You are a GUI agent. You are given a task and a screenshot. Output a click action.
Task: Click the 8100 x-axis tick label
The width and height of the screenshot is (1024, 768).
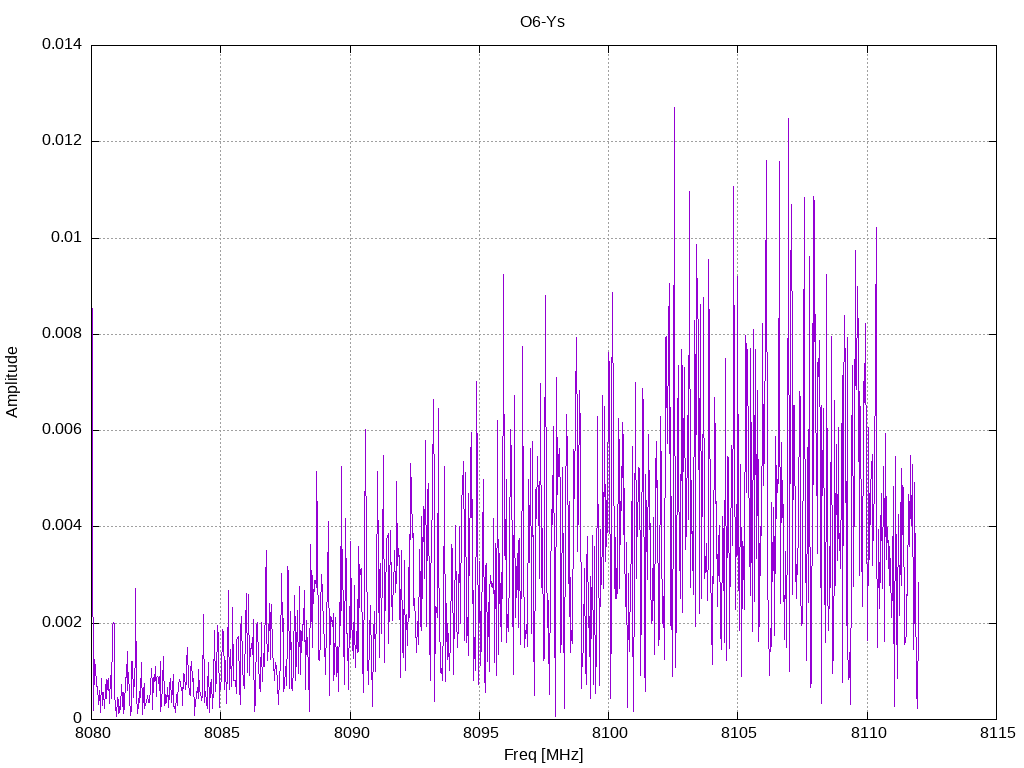coord(609,733)
